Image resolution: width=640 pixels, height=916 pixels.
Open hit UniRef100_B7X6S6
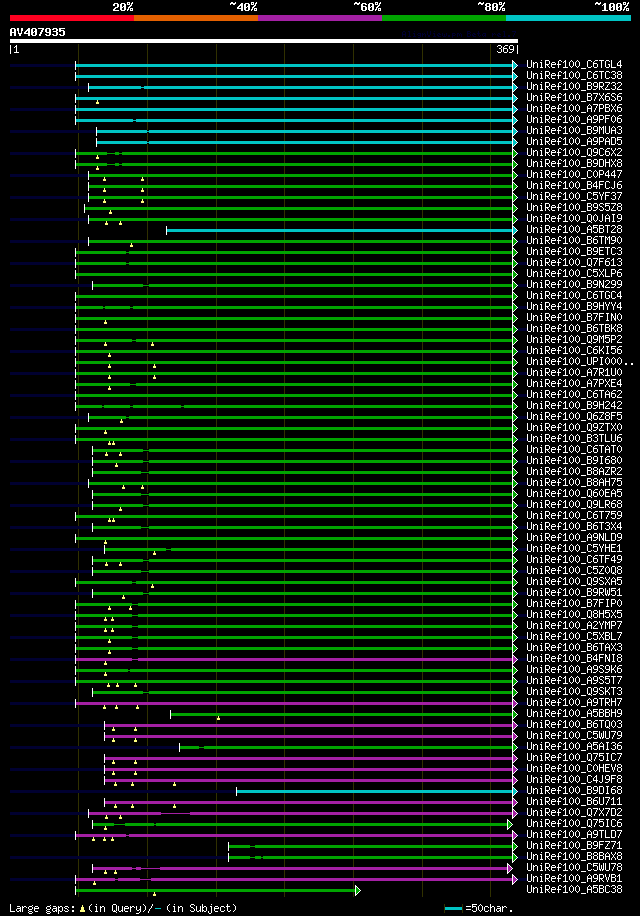[574, 98]
